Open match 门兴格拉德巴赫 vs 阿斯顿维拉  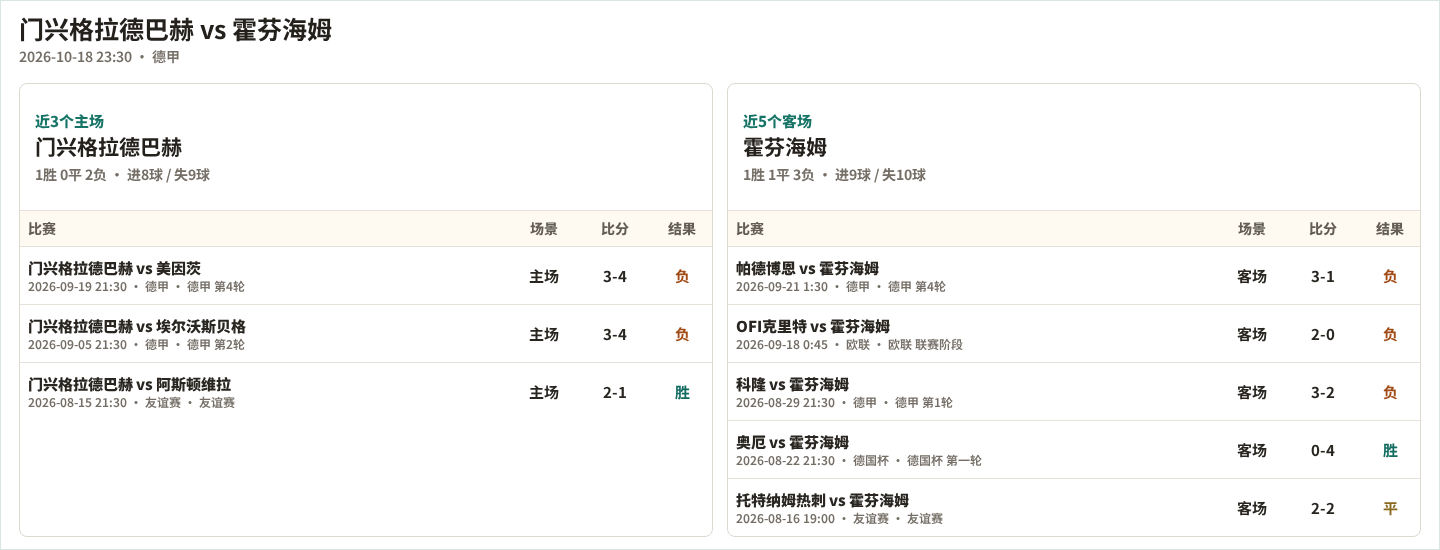(129, 384)
